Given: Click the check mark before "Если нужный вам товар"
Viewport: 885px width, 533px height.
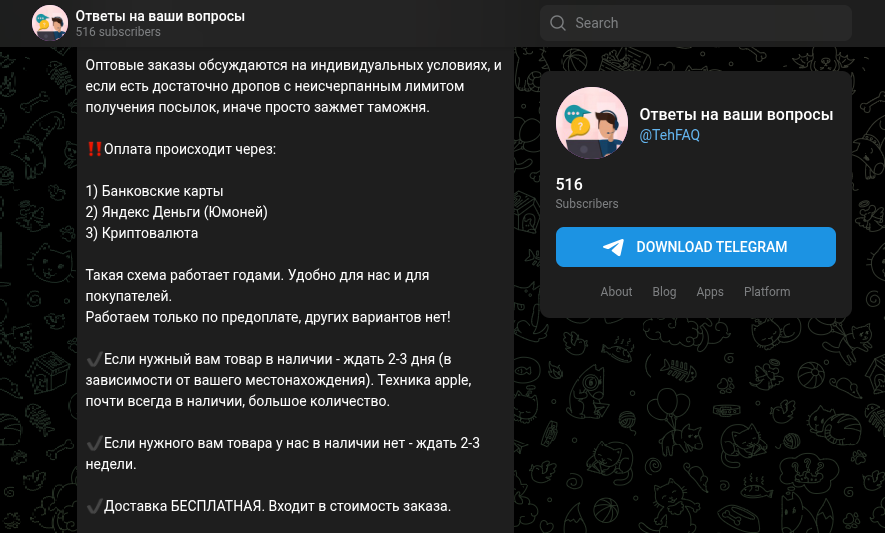Looking at the screenshot, I should pos(94,359).
